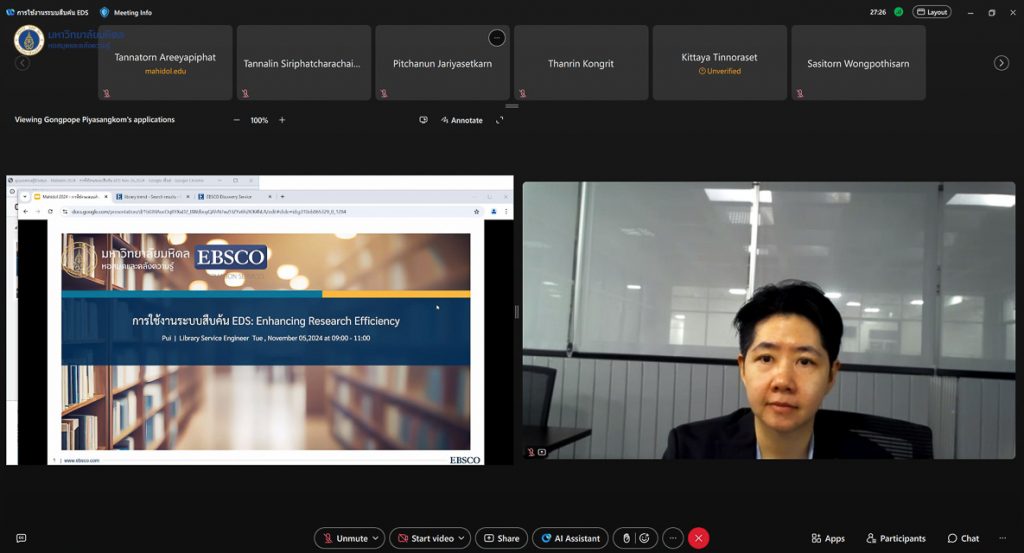This screenshot has height=553, width=1024.
Task: Open the reactions emoji icon
Action: pyautogui.click(x=645, y=538)
